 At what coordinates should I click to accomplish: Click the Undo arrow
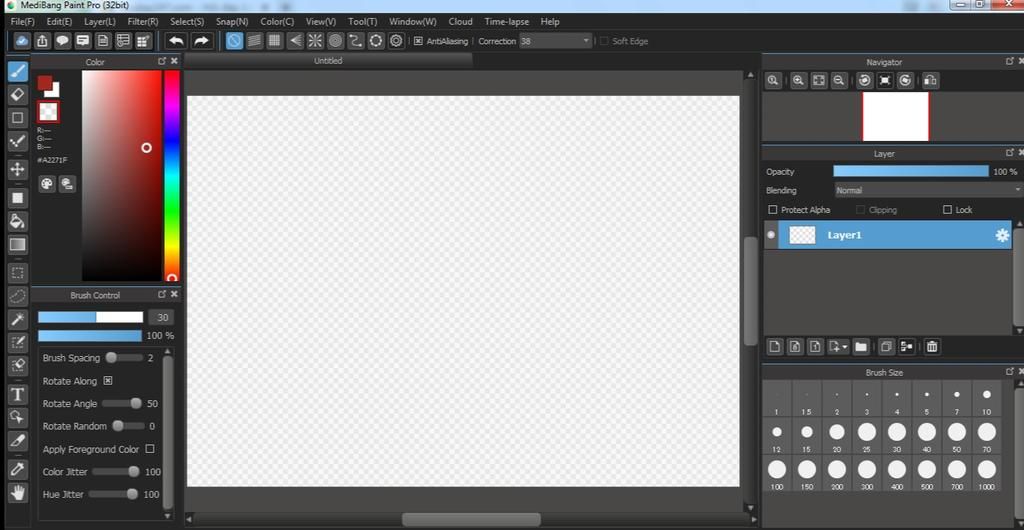coord(176,41)
